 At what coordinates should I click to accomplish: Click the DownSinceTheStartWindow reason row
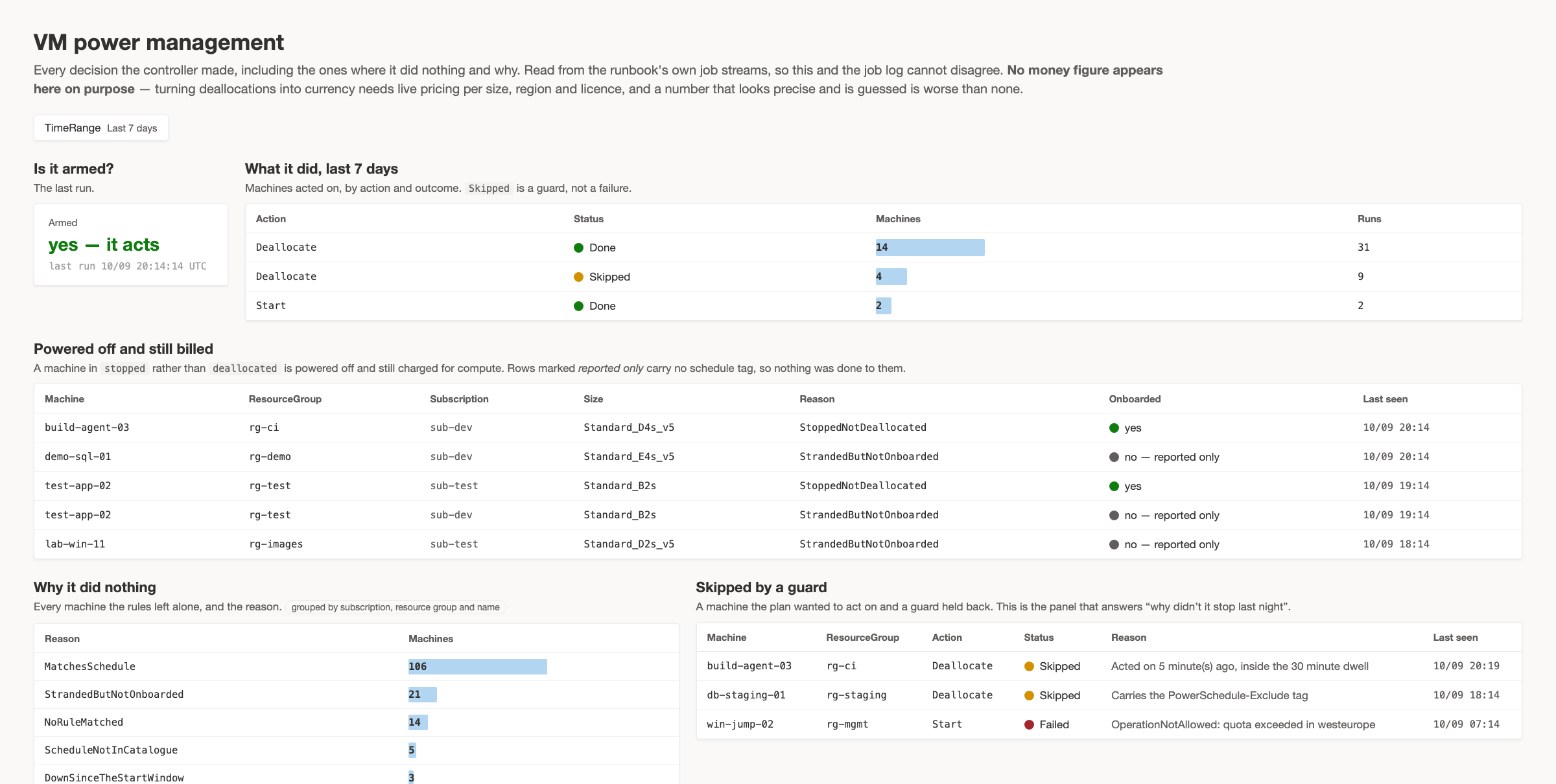[x=357, y=775]
